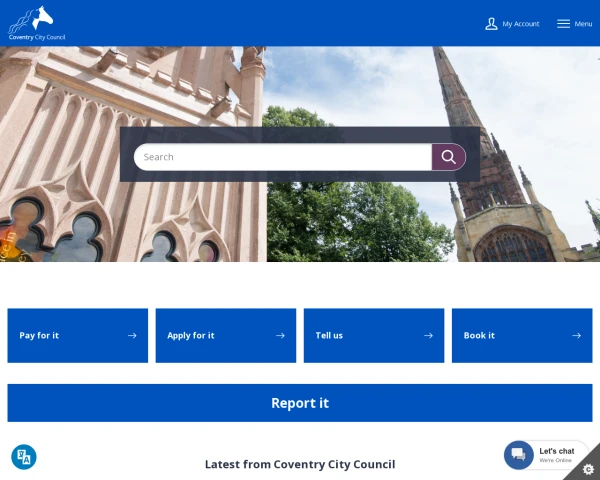
Task: Open the My Account link
Action: pyautogui.click(x=520, y=24)
